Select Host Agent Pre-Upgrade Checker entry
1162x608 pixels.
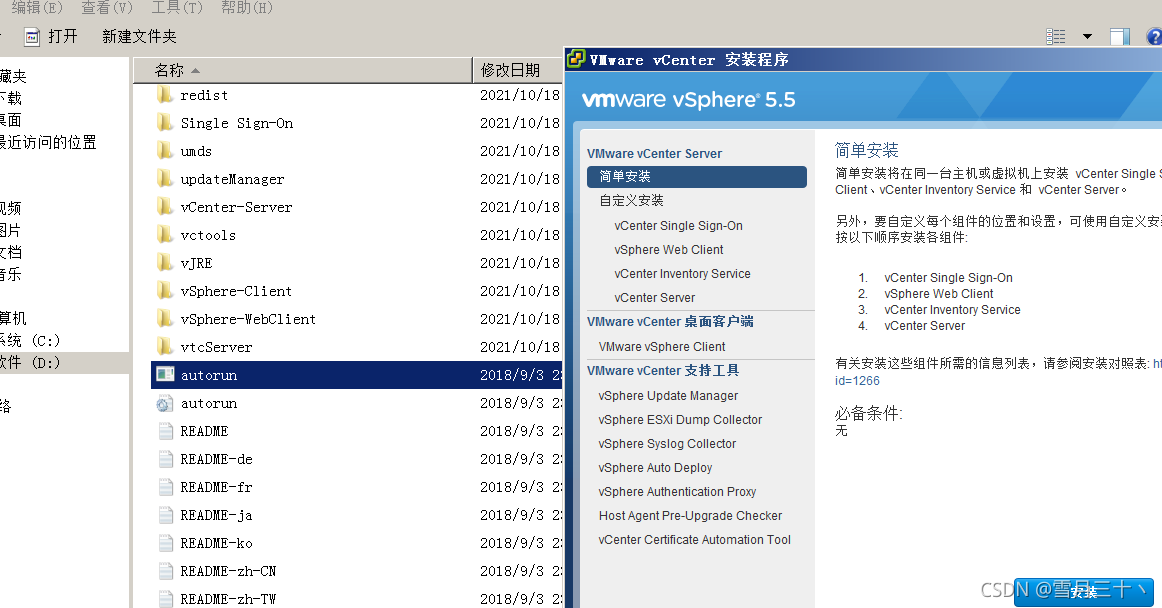(x=690, y=515)
